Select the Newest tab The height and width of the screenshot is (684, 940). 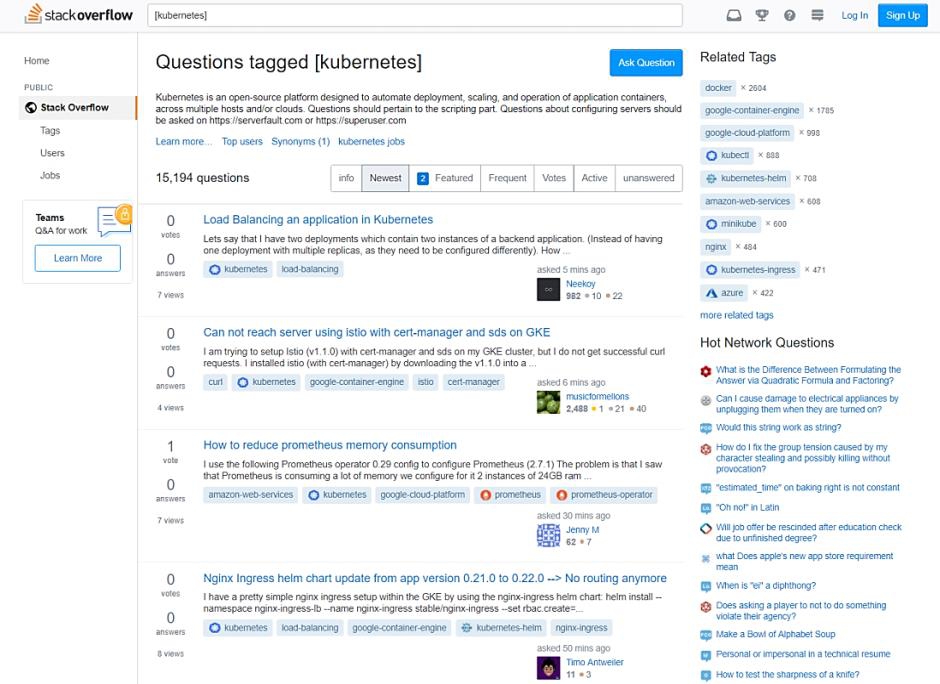pos(385,178)
